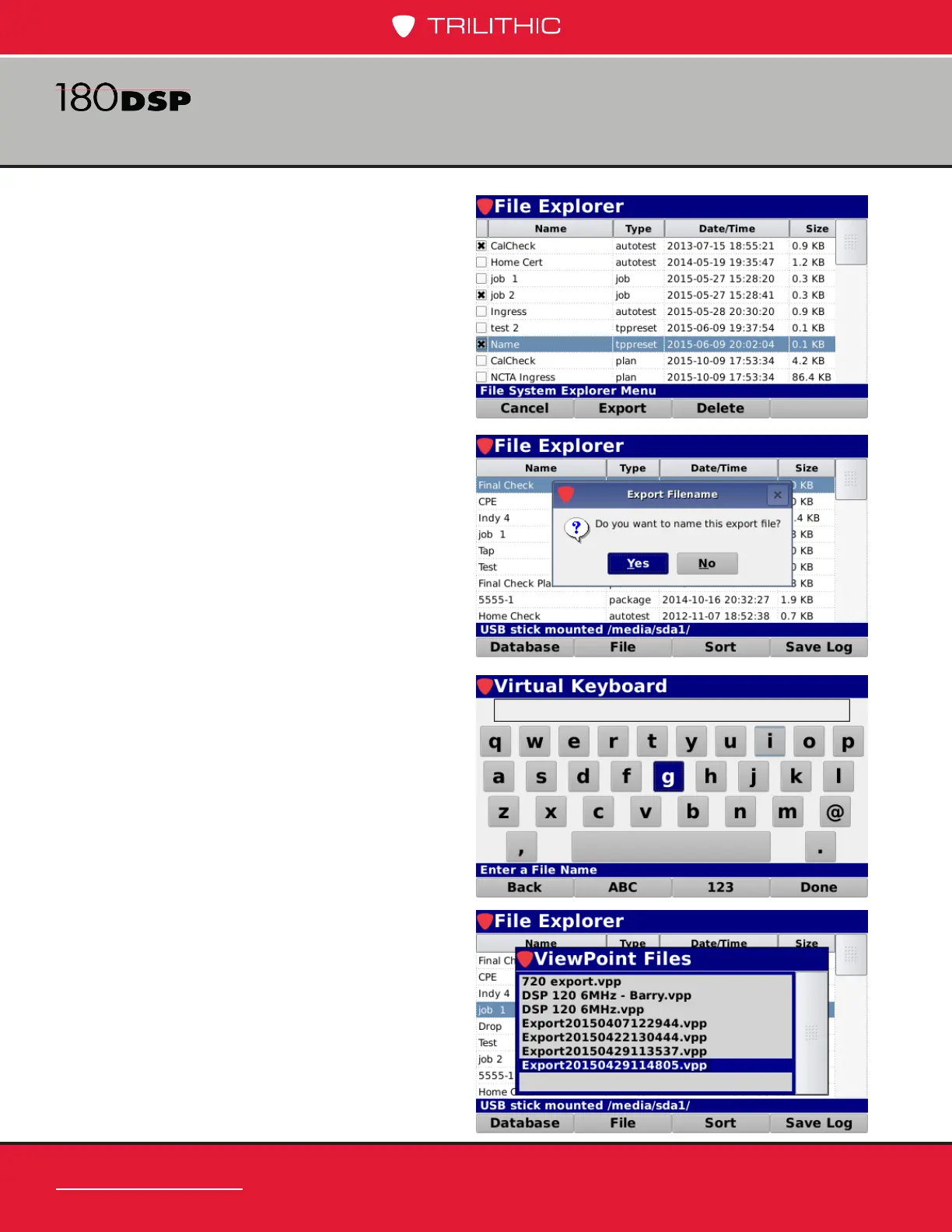The width and height of the screenshot is (952, 1232).
Task: Check the test 2 checkbox
Action: point(481,327)
